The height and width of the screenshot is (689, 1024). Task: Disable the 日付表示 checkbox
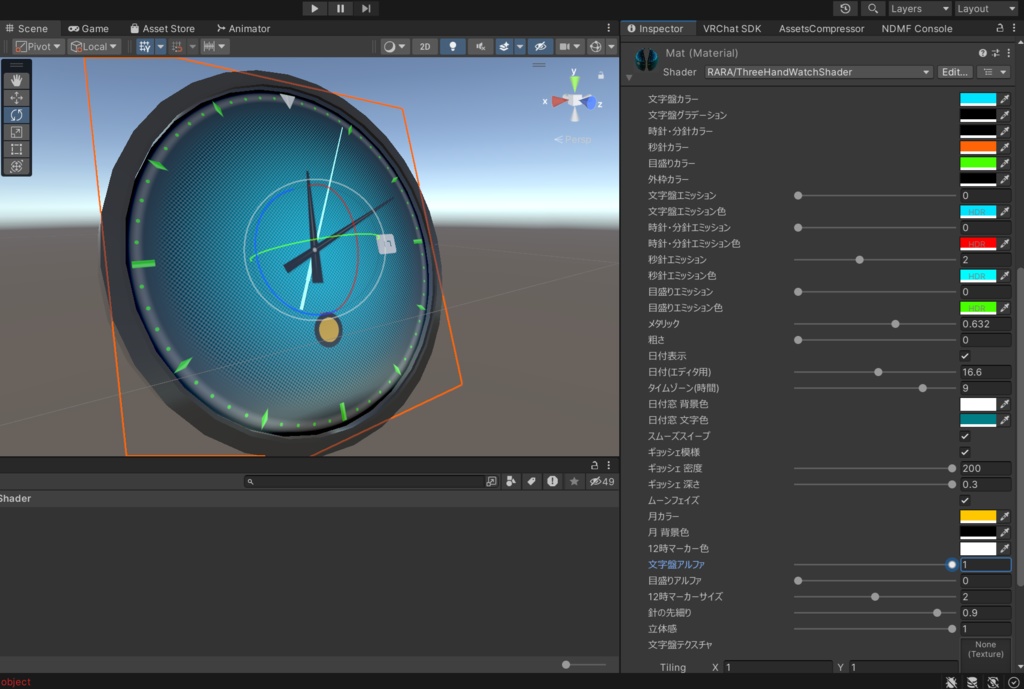[x=965, y=356]
